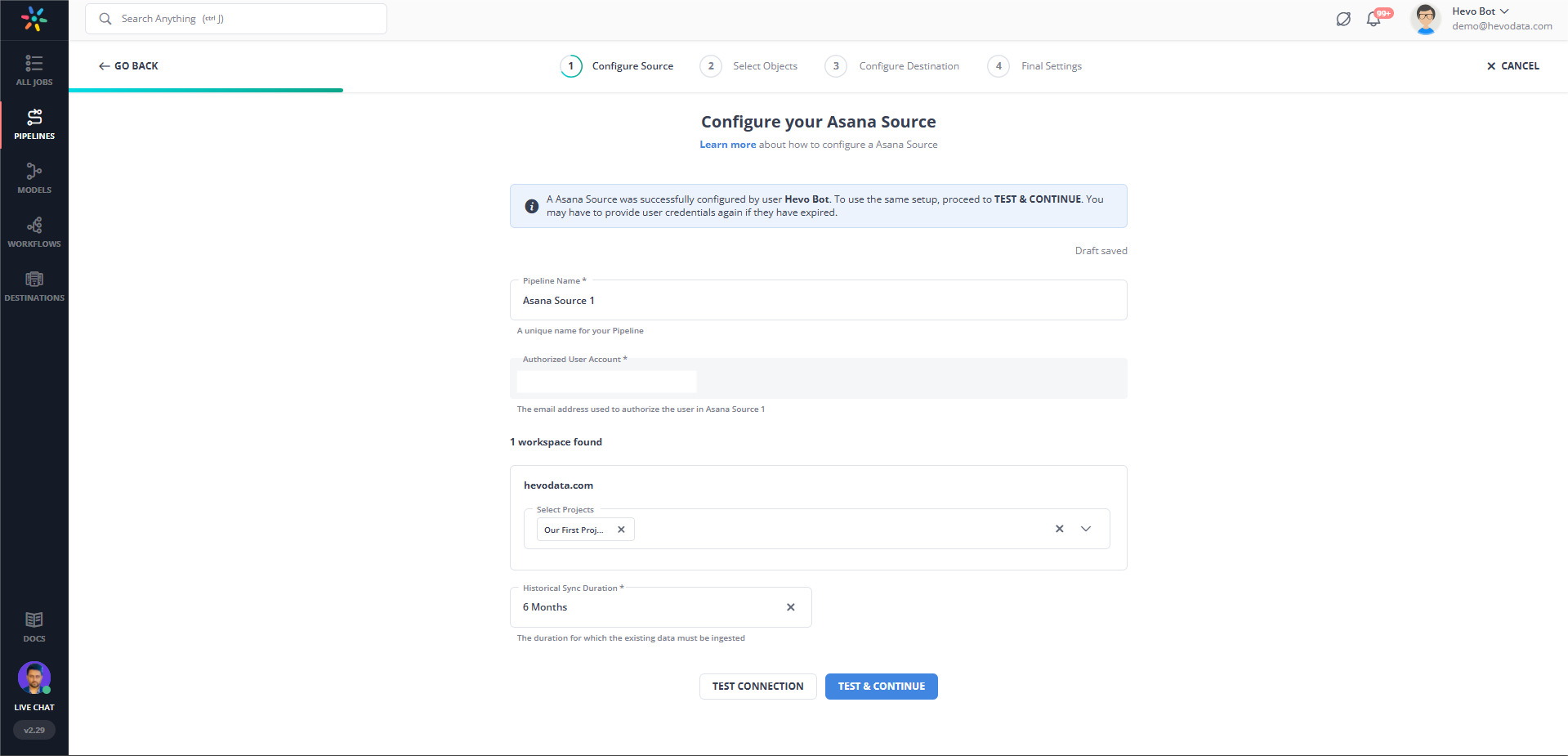This screenshot has height=756, width=1568.
Task: Edit the Pipeline Name field
Action: click(x=819, y=300)
